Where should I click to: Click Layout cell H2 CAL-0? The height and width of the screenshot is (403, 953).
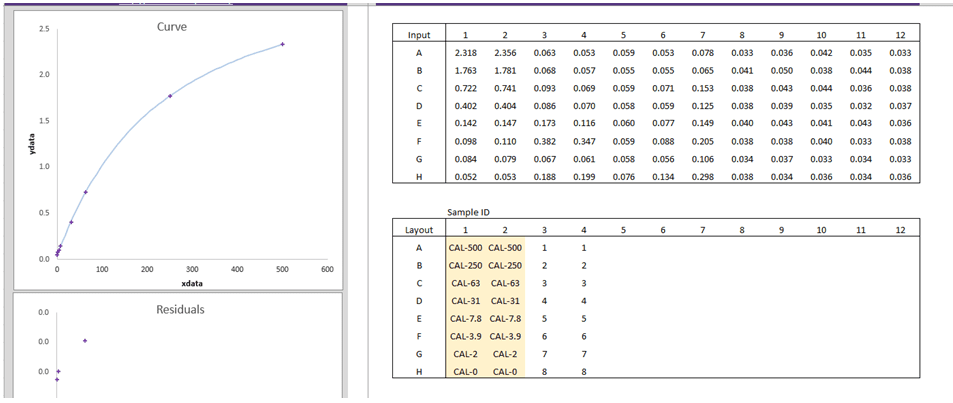(x=505, y=371)
